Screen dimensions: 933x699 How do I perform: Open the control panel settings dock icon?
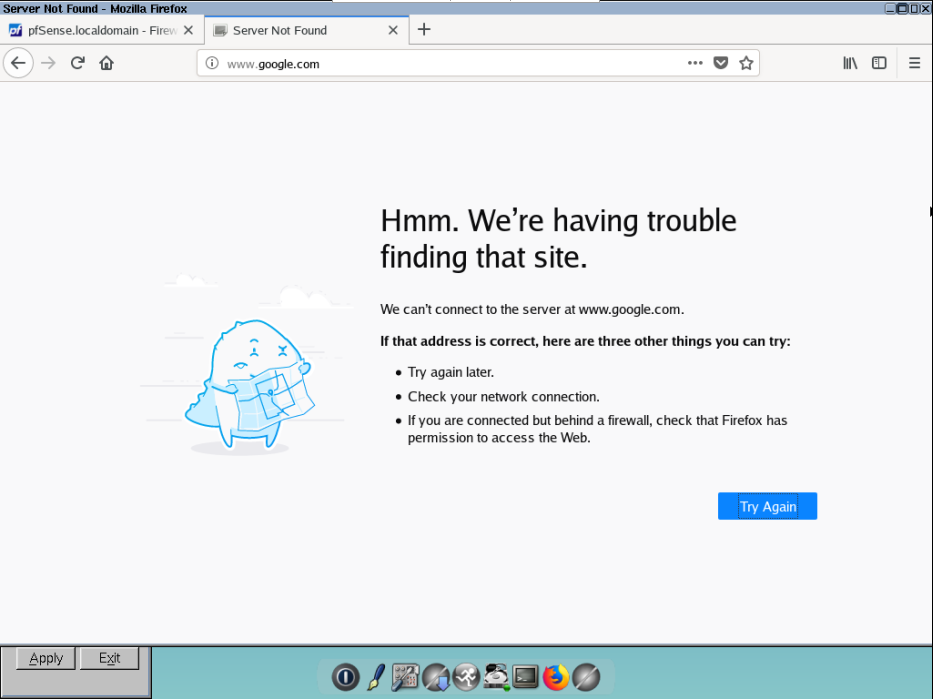(405, 677)
